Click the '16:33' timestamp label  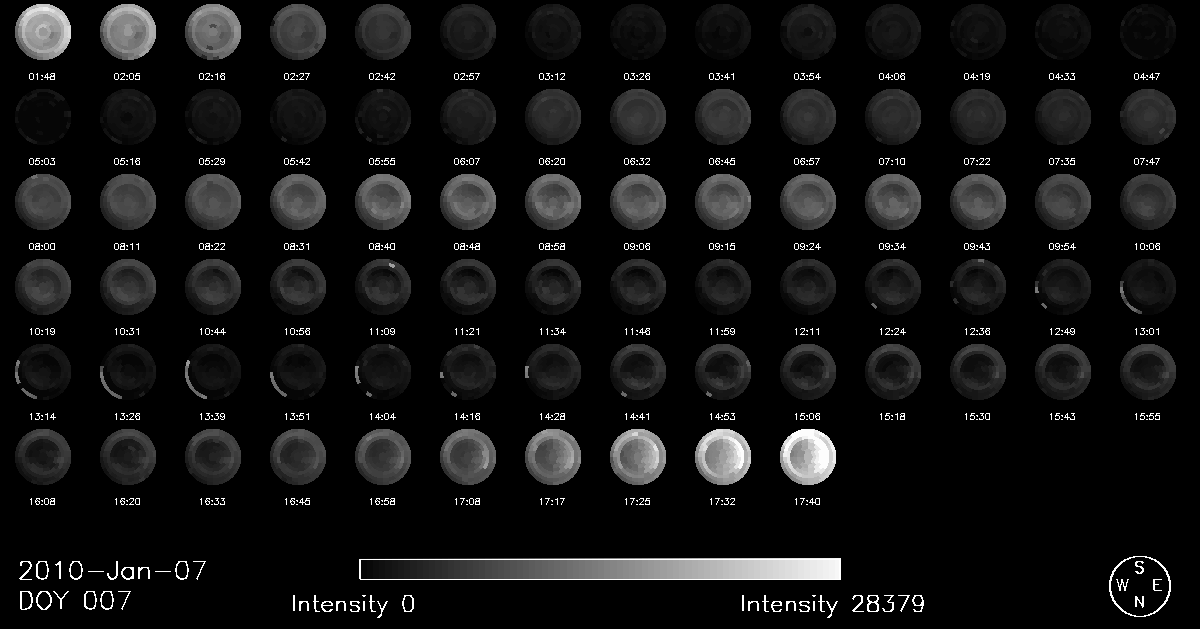coord(212,501)
